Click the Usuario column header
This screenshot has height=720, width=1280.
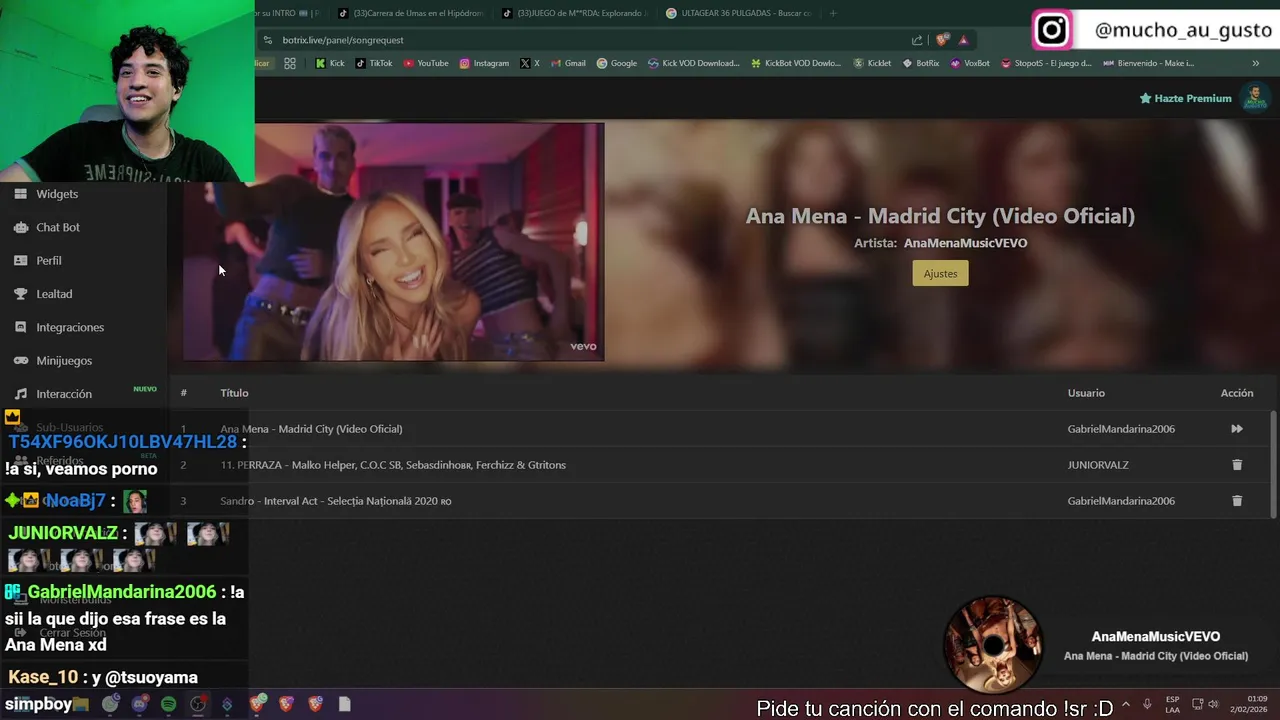[x=1086, y=393]
